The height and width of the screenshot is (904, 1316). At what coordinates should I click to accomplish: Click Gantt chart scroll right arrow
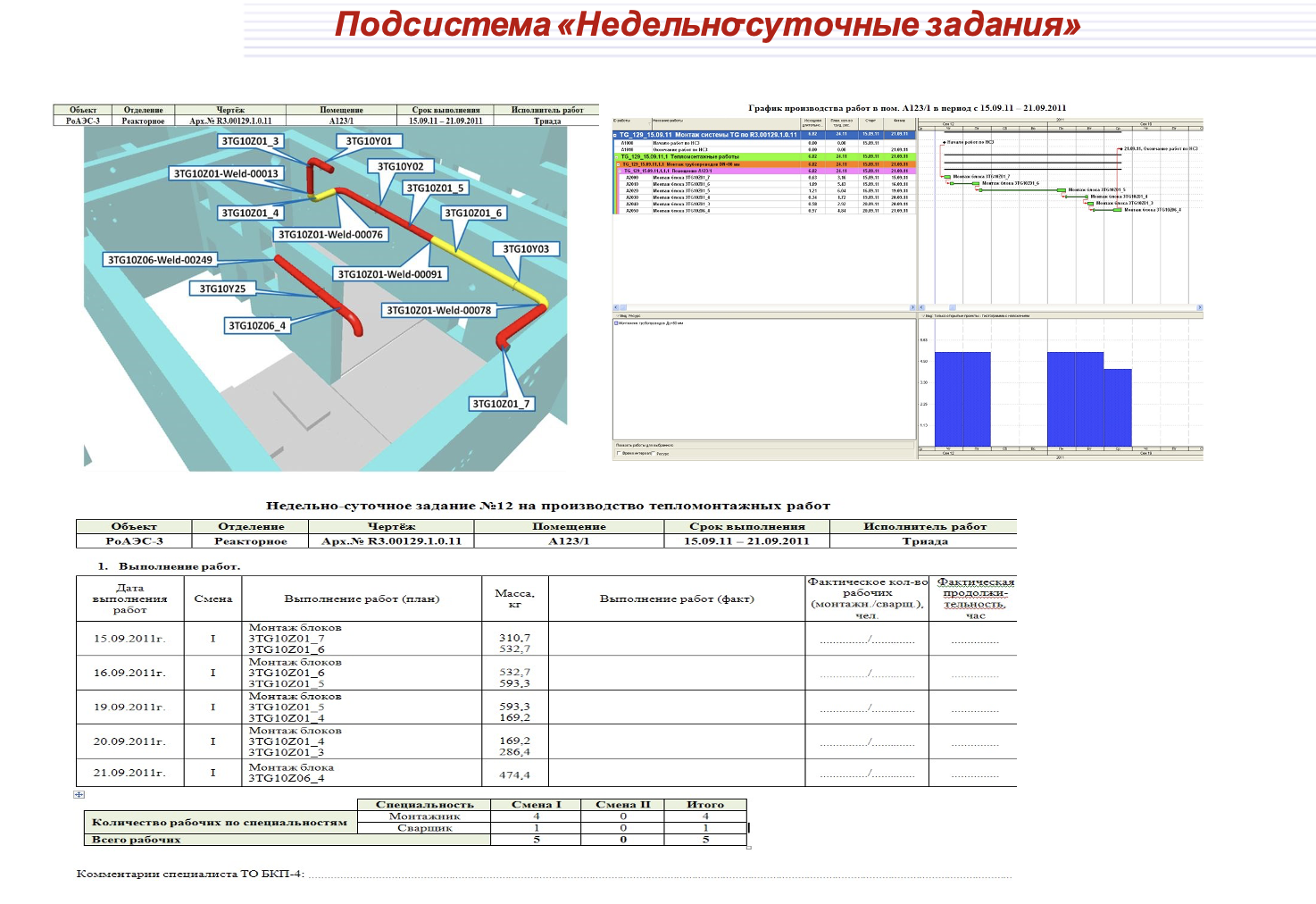click(x=1200, y=307)
